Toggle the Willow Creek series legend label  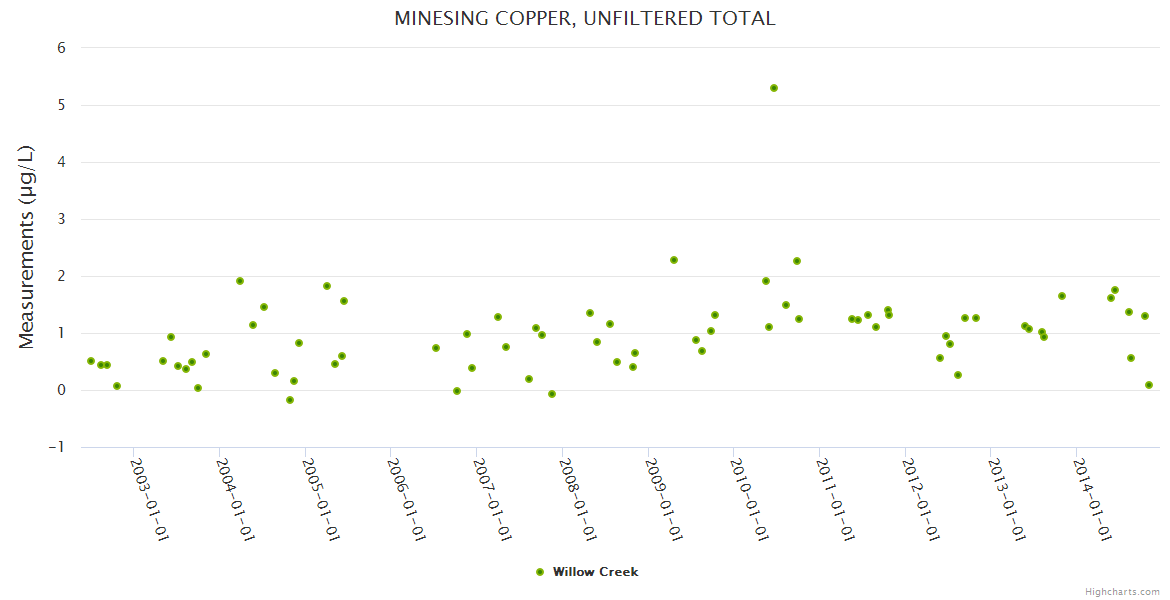point(595,572)
